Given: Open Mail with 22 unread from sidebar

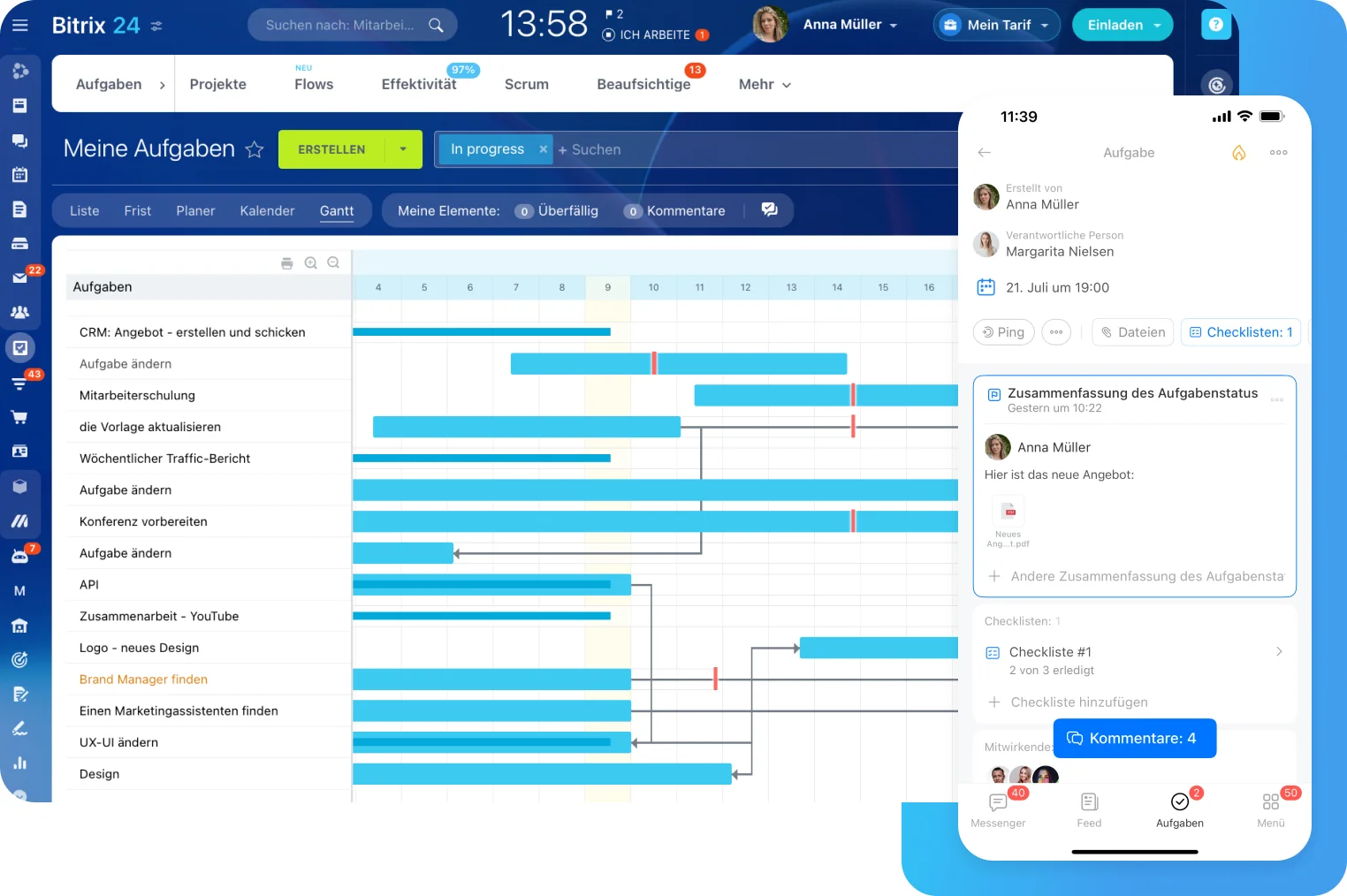Looking at the screenshot, I should pyautogui.click(x=19, y=277).
